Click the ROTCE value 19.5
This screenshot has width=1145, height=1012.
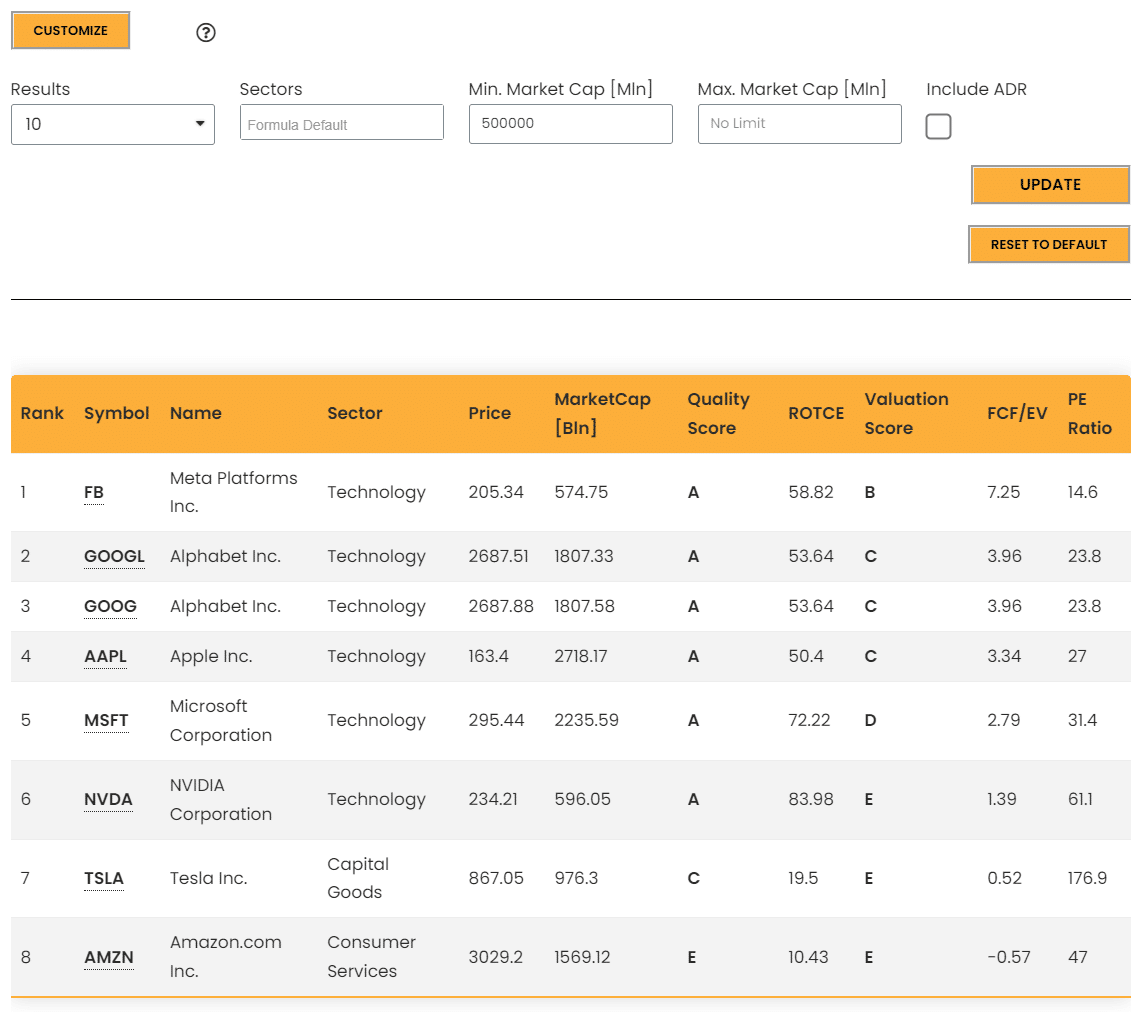point(803,878)
